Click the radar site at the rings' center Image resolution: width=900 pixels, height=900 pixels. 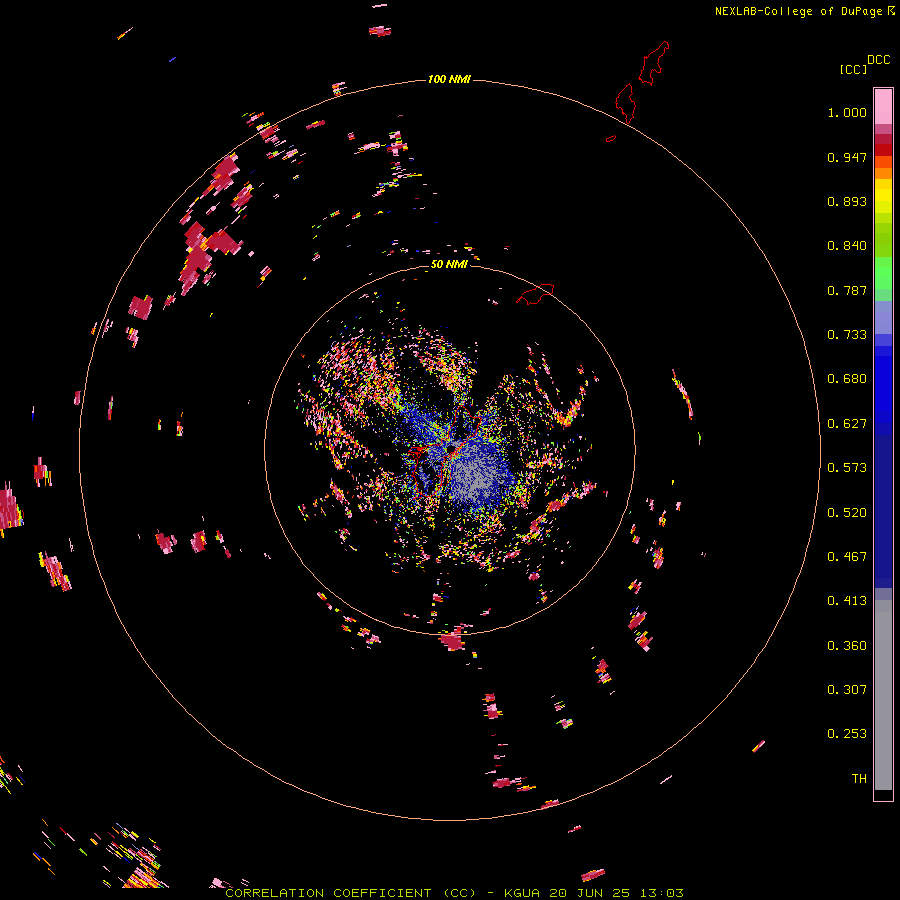coord(450,449)
